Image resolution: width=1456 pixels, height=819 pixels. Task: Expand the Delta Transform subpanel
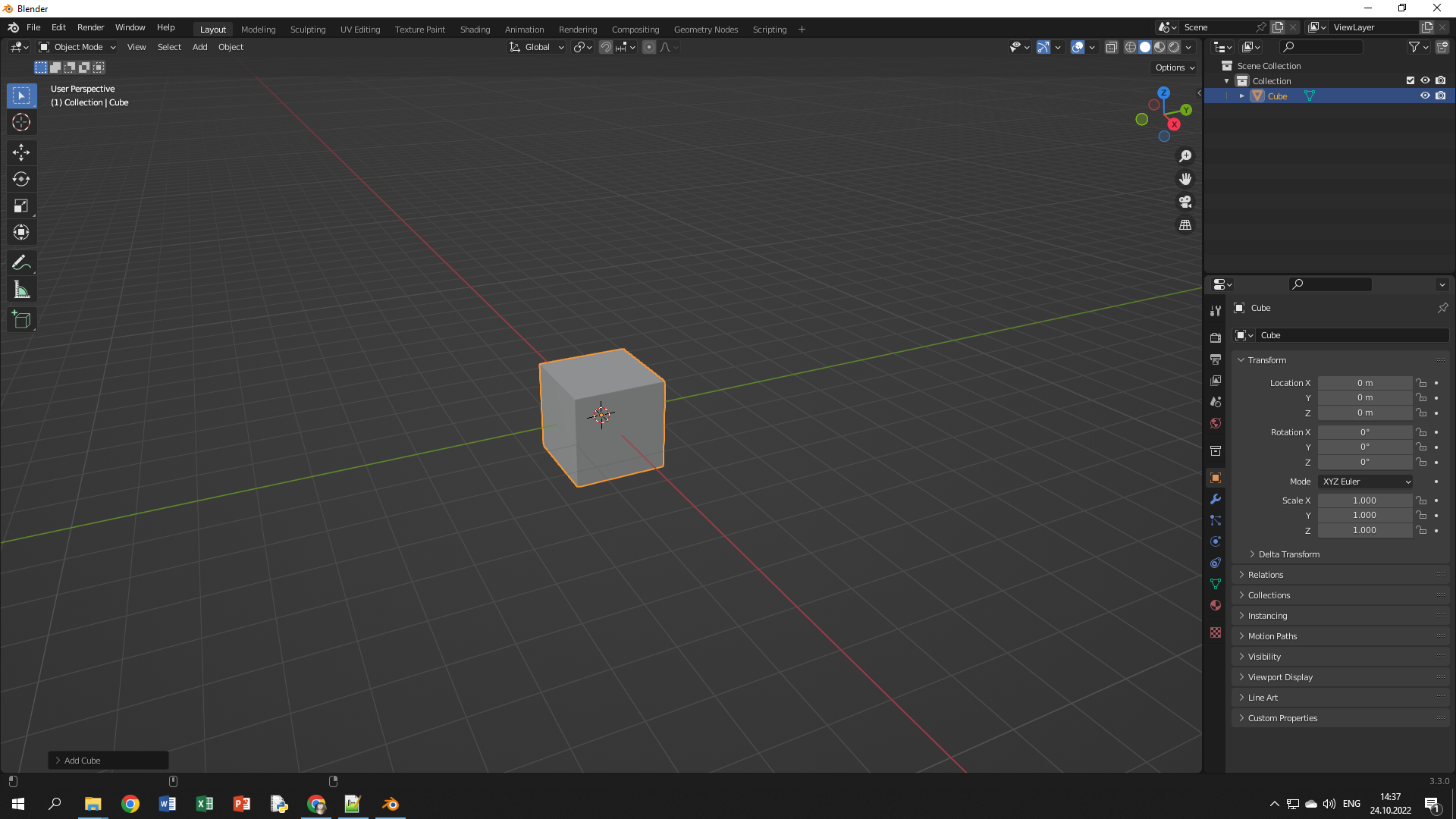coord(1288,554)
